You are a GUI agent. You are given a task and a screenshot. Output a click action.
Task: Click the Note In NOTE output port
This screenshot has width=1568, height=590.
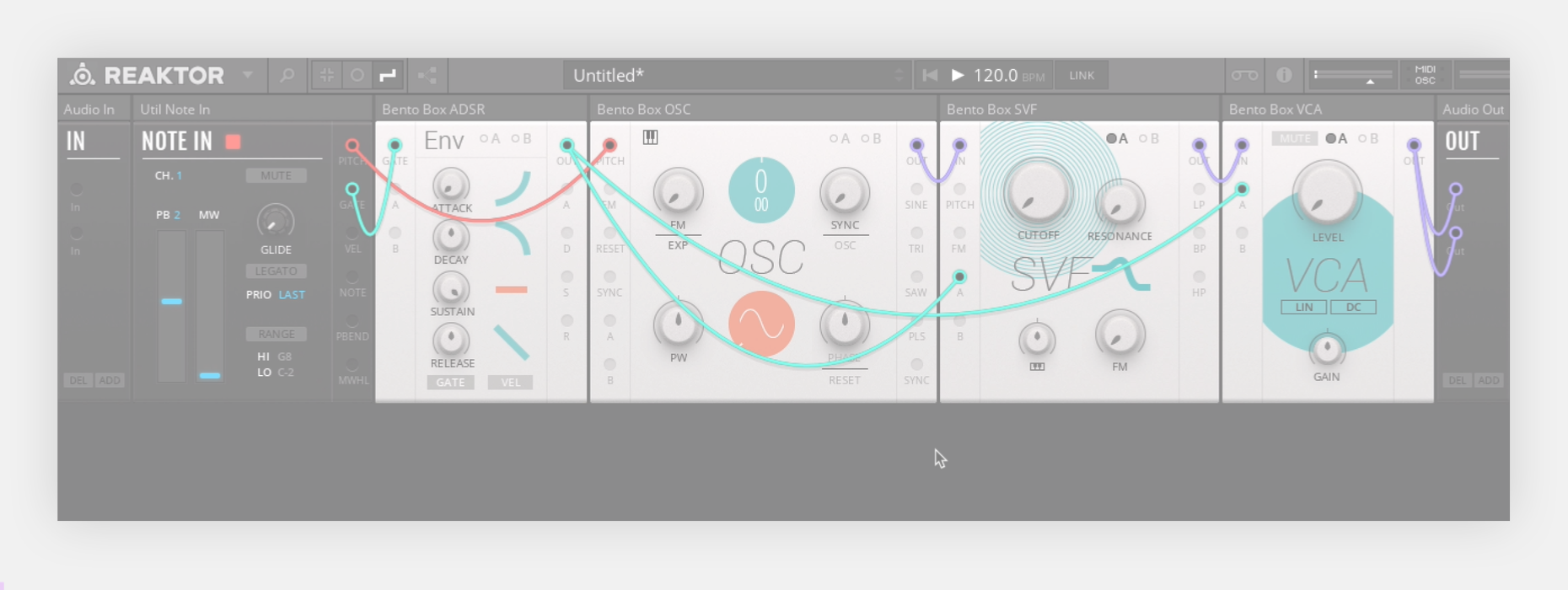click(352, 277)
